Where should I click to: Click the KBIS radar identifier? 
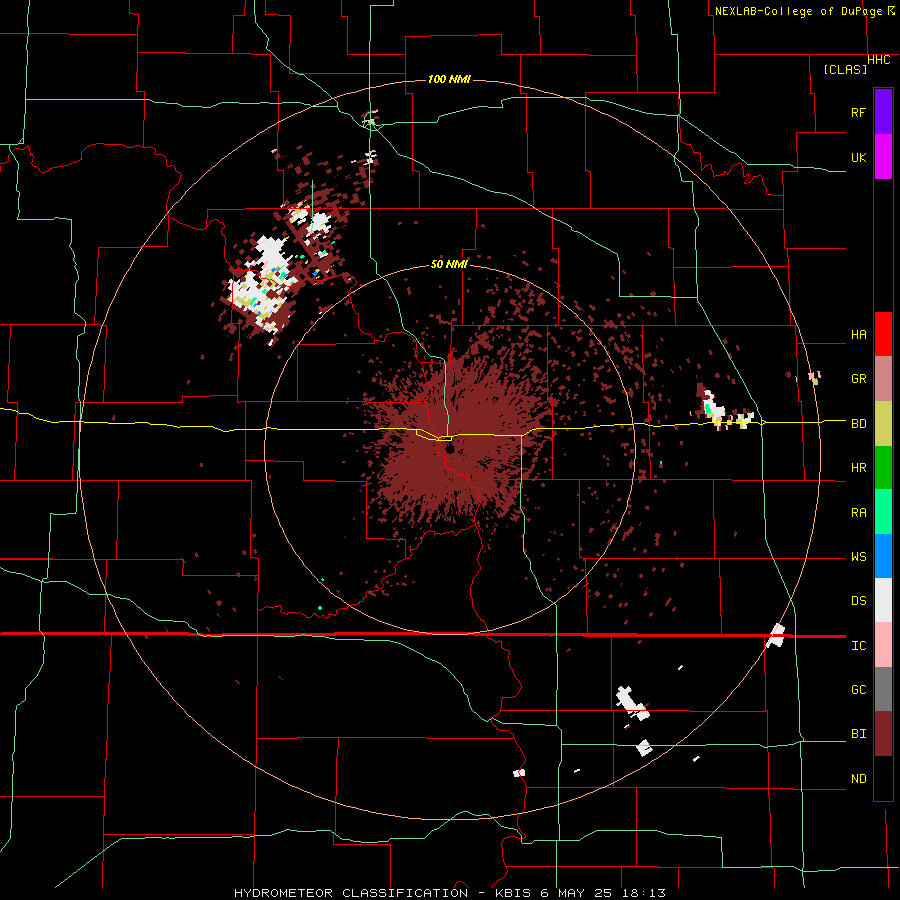[x=513, y=893]
